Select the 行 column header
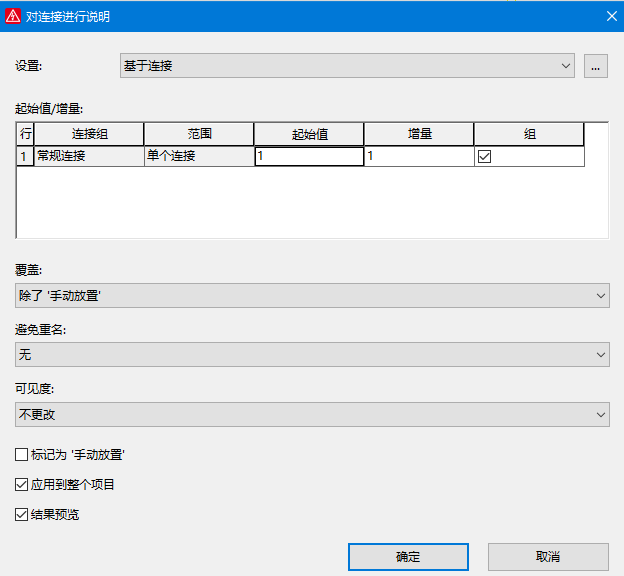The height and width of the screenshot is (576, 624). pos(25,134)
